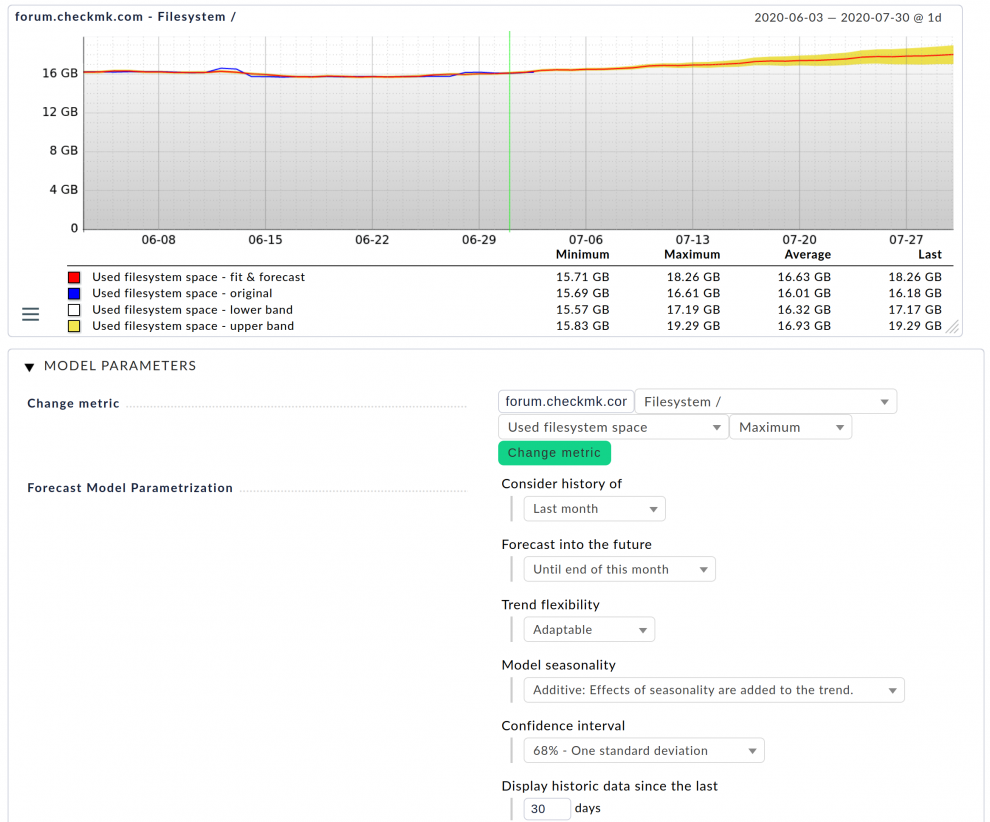Click the 15.71 GB forecast minimum value
990x822 pixels.
pos(582,277)
